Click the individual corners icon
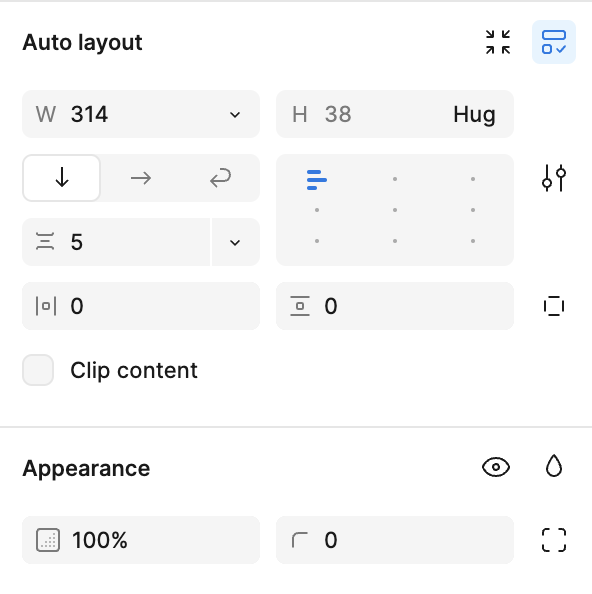The width and height of the screenshot is (592, 594). click(x=554, y=540)
